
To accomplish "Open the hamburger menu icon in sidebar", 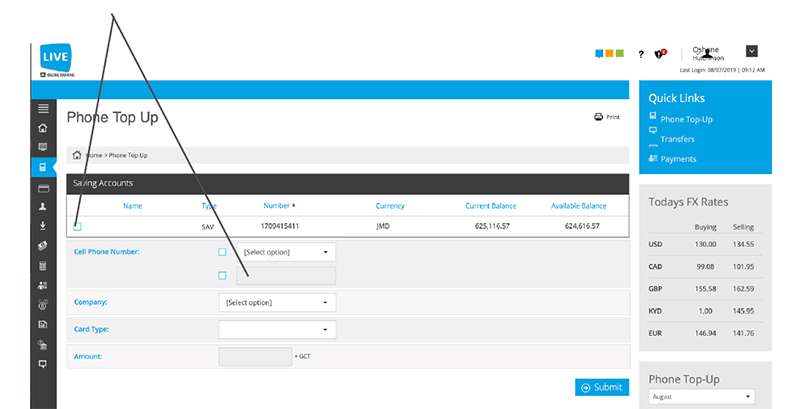I will point(43,108).
